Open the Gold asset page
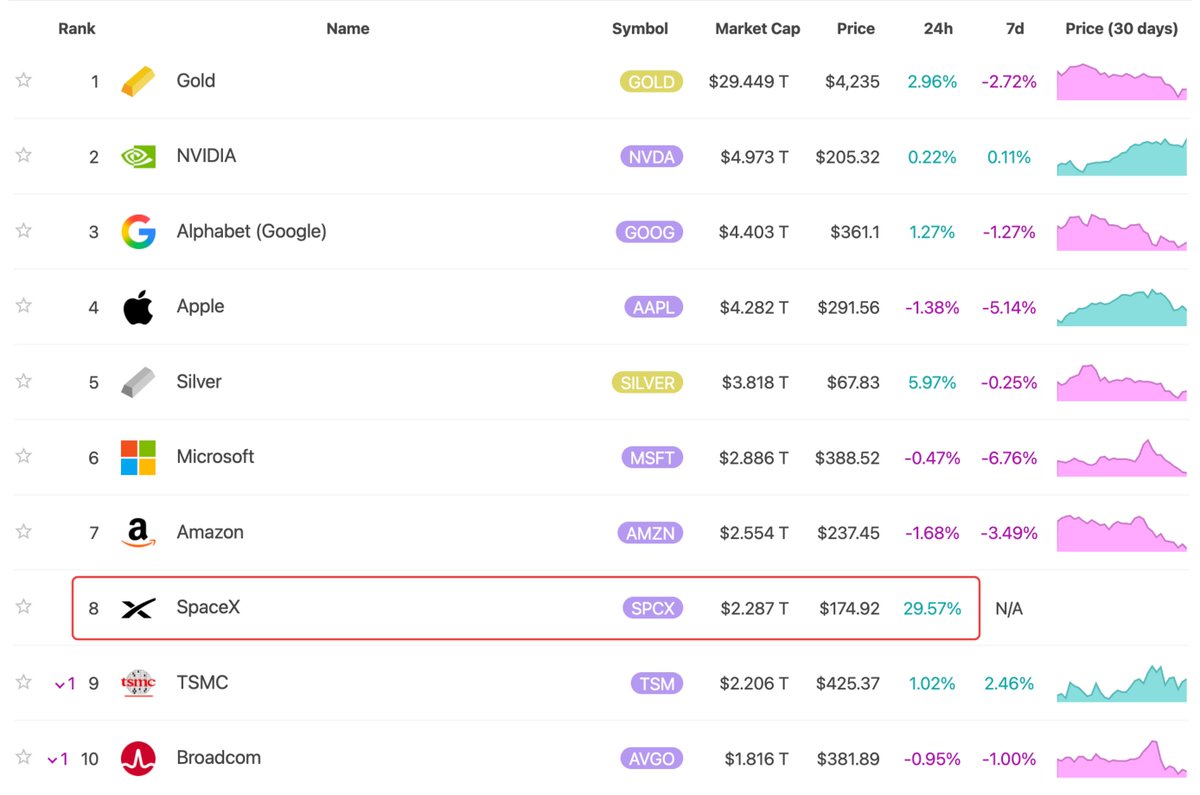This screenshot has height=795, width=1200. coord(196,81)
